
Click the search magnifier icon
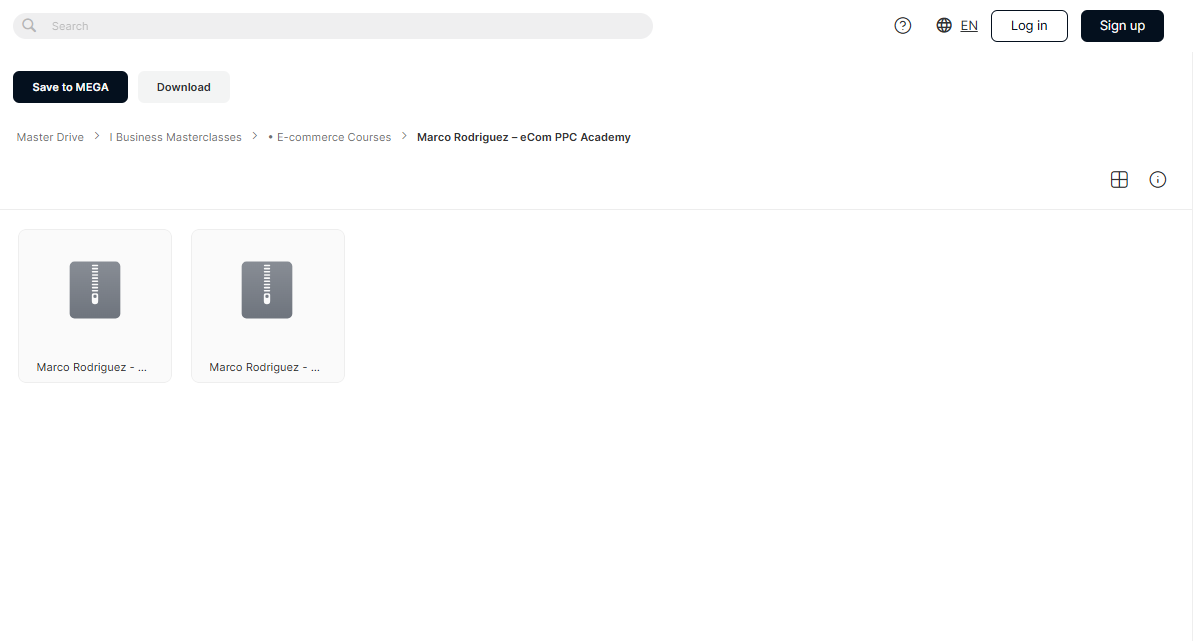(29, 26)
